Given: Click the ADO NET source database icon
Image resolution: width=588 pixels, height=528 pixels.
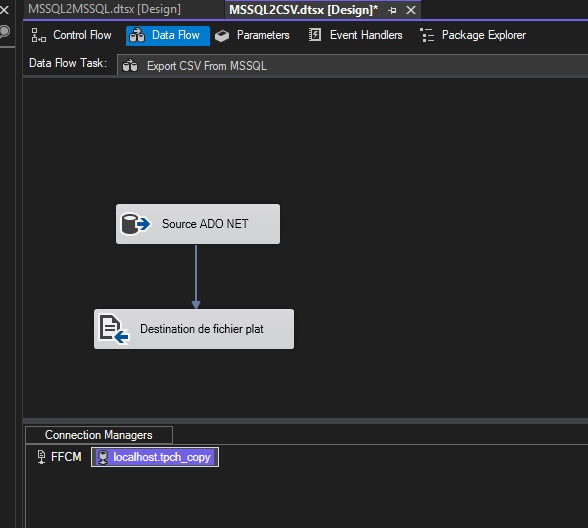Looking at the screenshot, I should tap(135, 224).
